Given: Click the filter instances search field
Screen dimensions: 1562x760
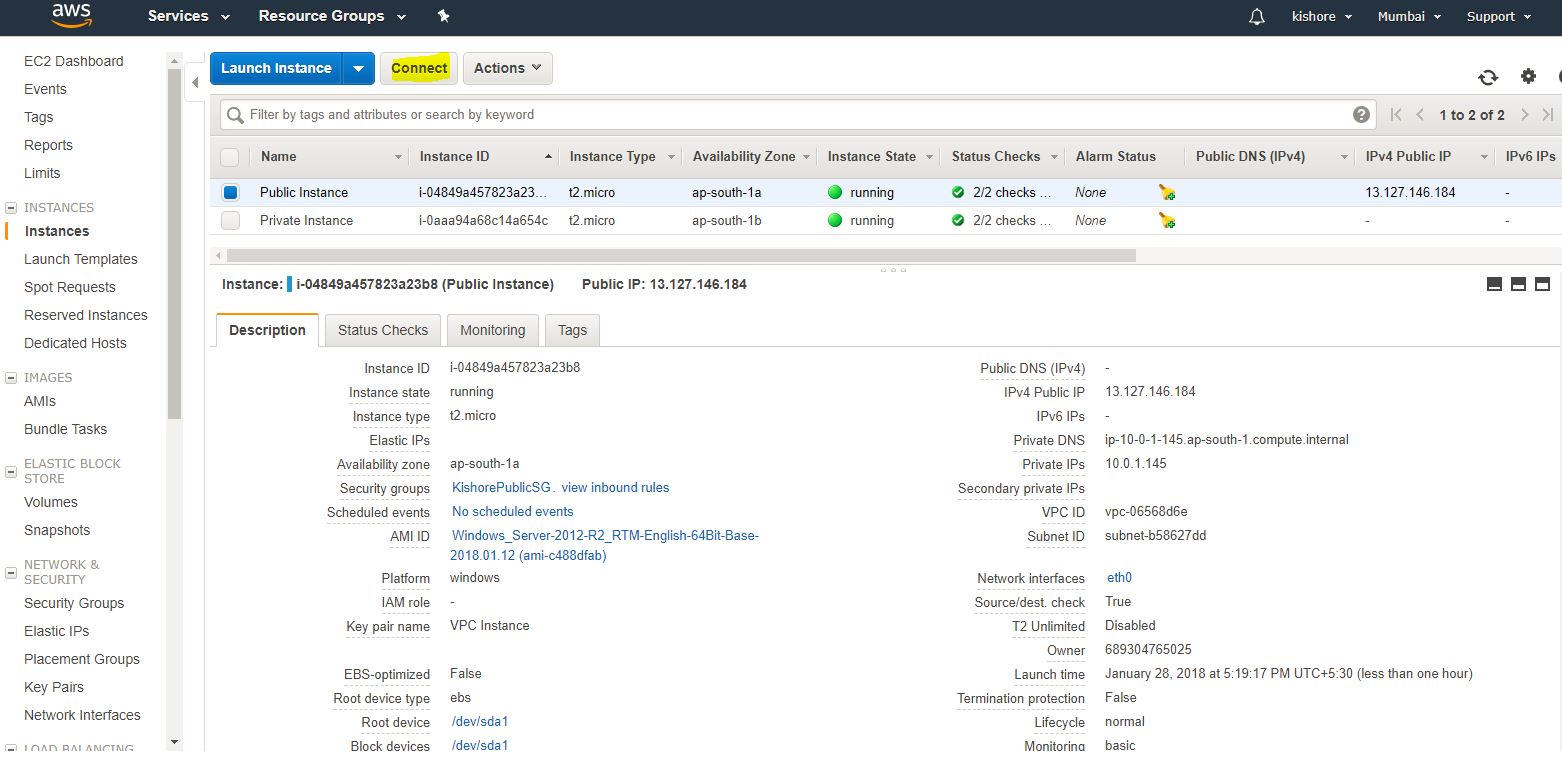Looking at the screenshot, I should click(790, 115).
